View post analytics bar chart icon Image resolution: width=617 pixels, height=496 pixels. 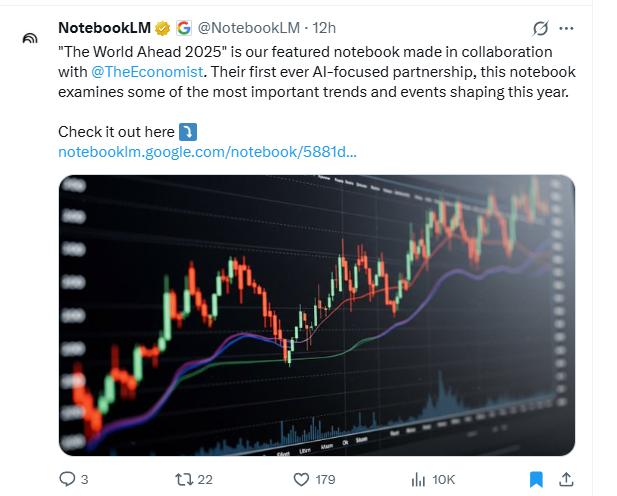pyautogui.click(x=419, y=479)
